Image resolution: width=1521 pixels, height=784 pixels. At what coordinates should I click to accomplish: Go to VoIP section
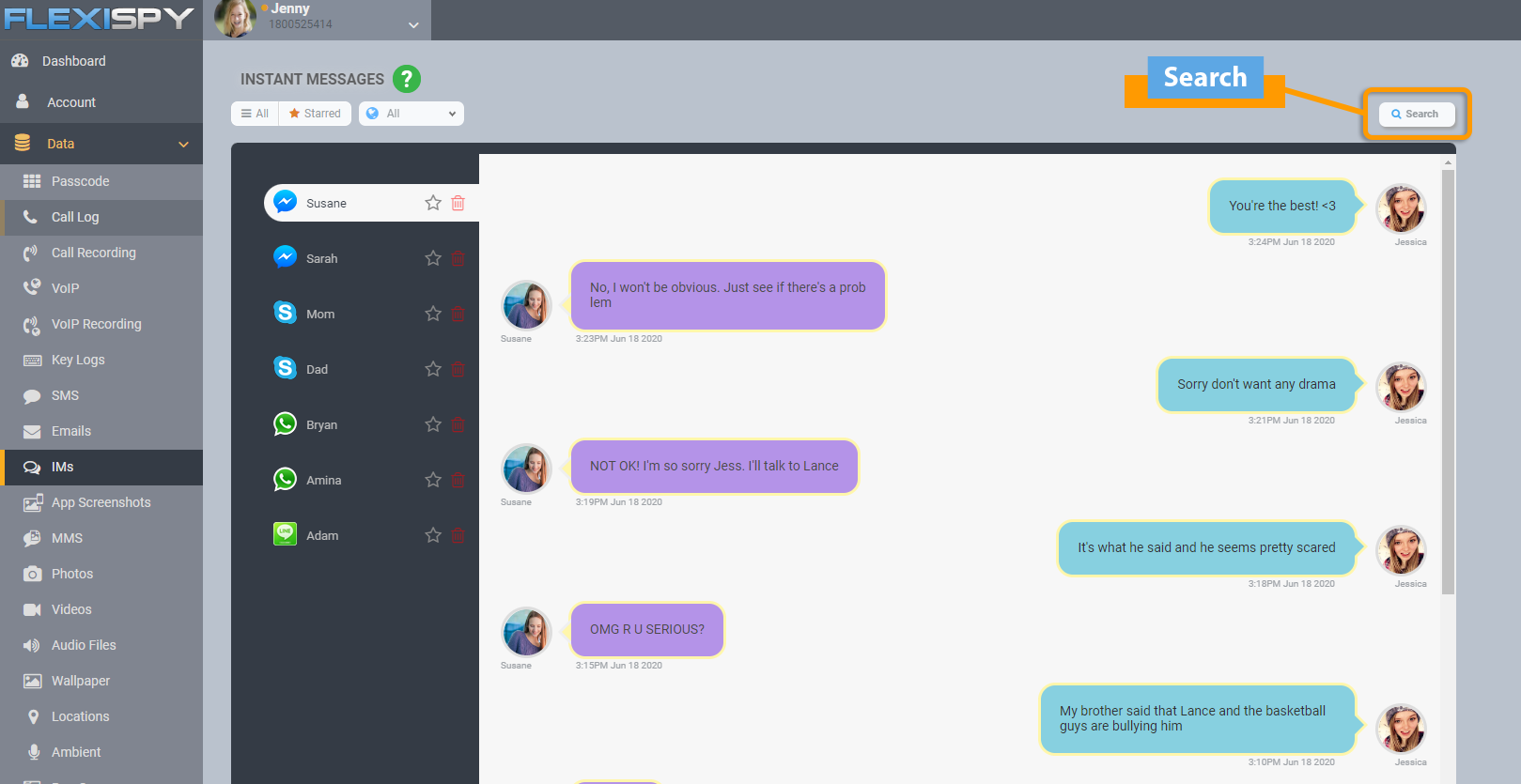tap(101, 288)
